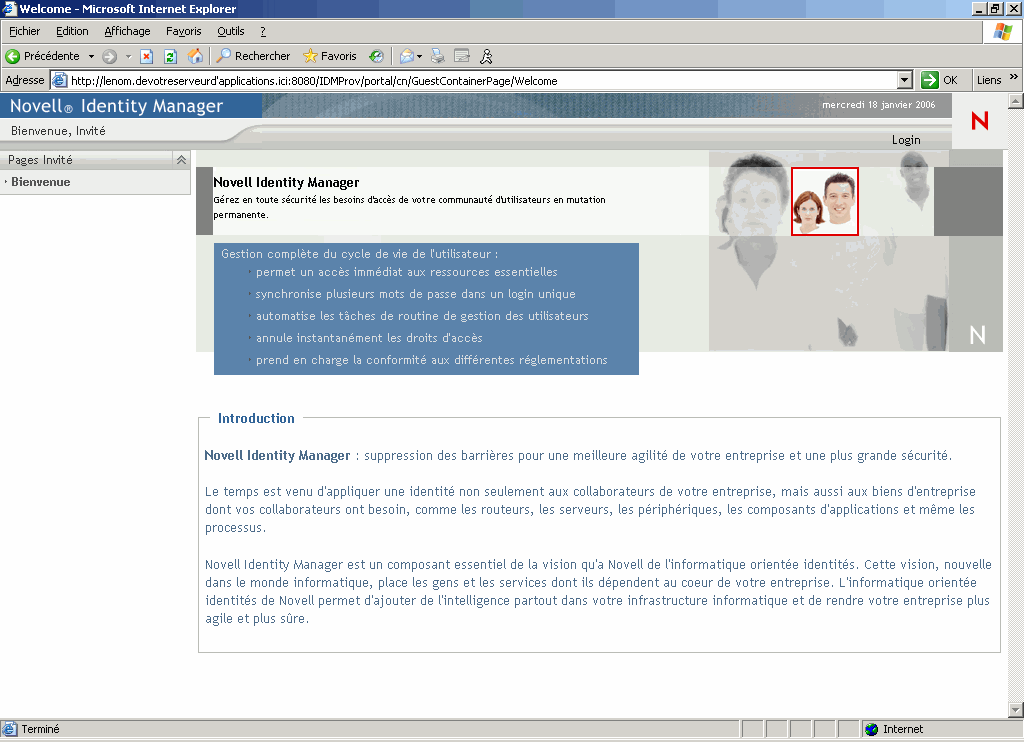
Task: Refresh the page with the green arrows icon
Action: tap(170, 56)
